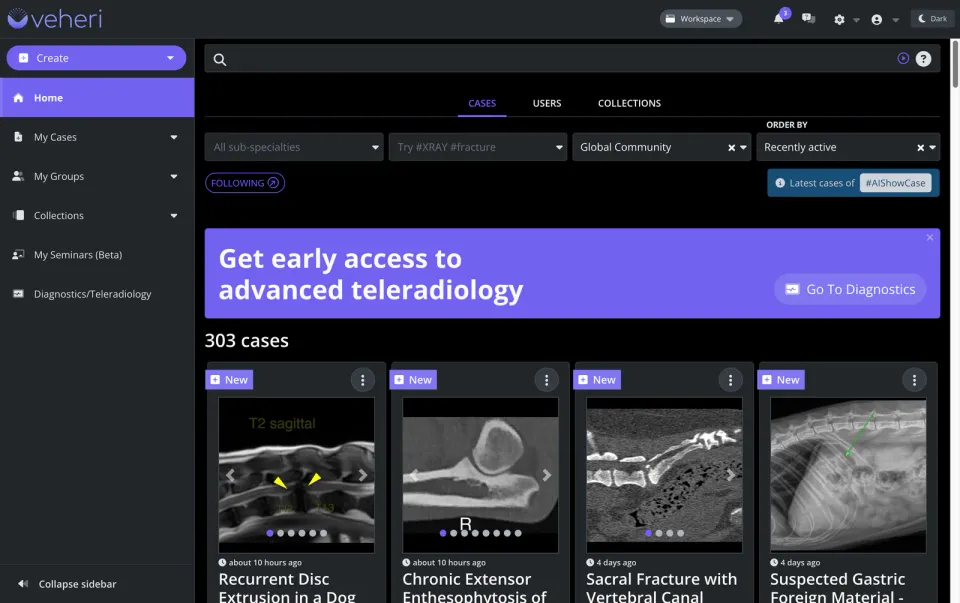960x603 pixels.
Task: Open options menu on Recurrent Disc case
Action: pyautogui.click(x=362, y=380)
